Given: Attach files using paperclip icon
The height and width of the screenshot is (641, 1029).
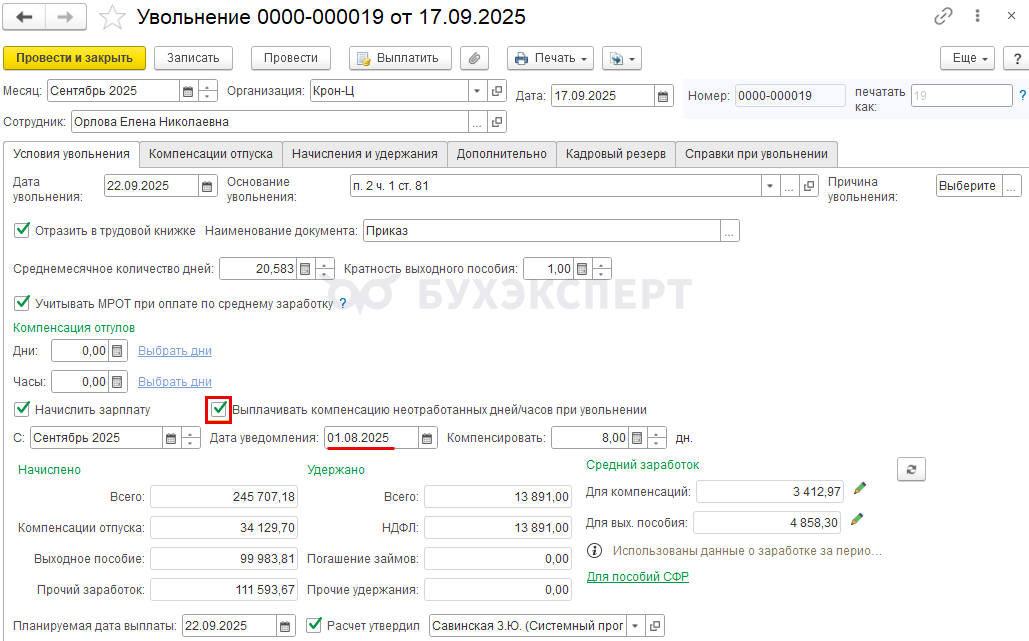Looking at the screenshot, I should 474,58.
